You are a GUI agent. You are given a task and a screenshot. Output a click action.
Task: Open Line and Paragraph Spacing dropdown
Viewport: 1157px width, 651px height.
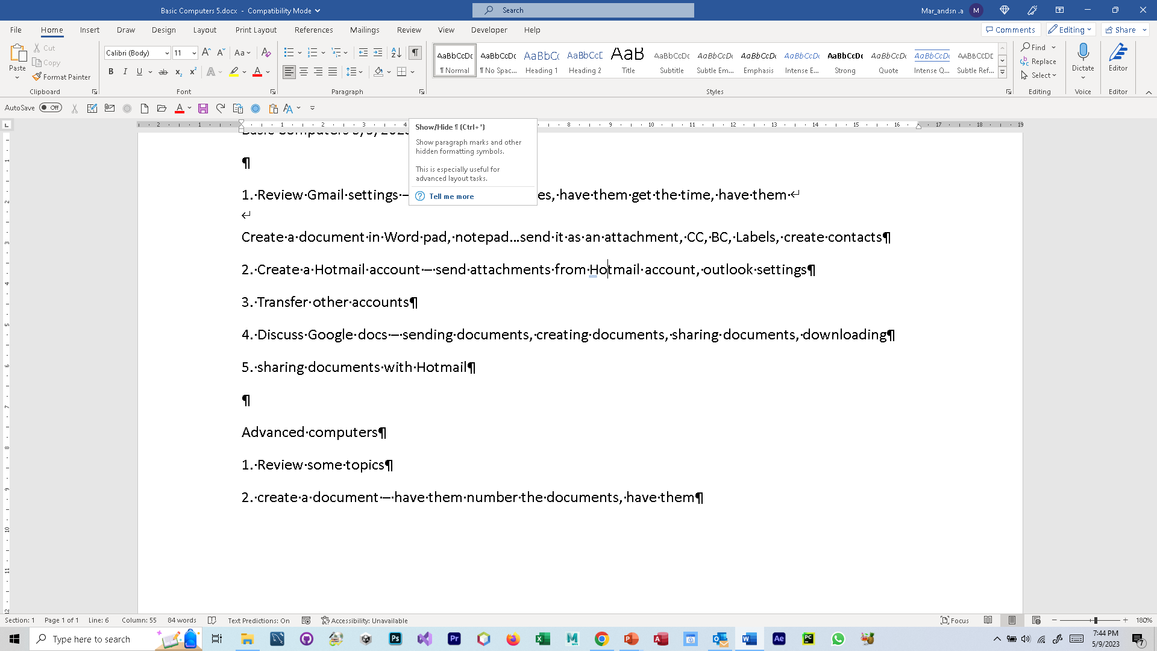(x=354, y=72)
